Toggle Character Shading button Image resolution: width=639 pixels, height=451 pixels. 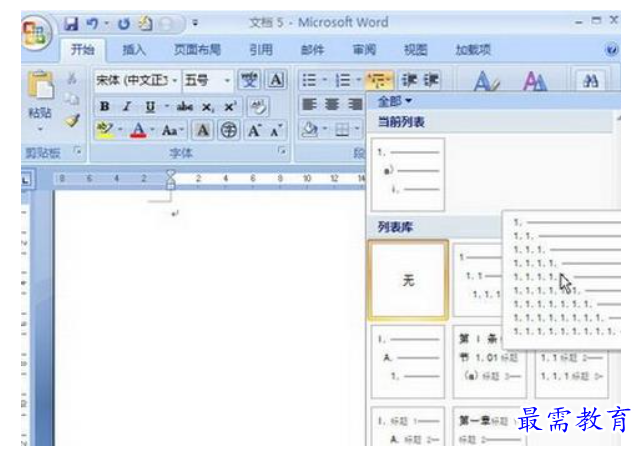coord(203,131)
